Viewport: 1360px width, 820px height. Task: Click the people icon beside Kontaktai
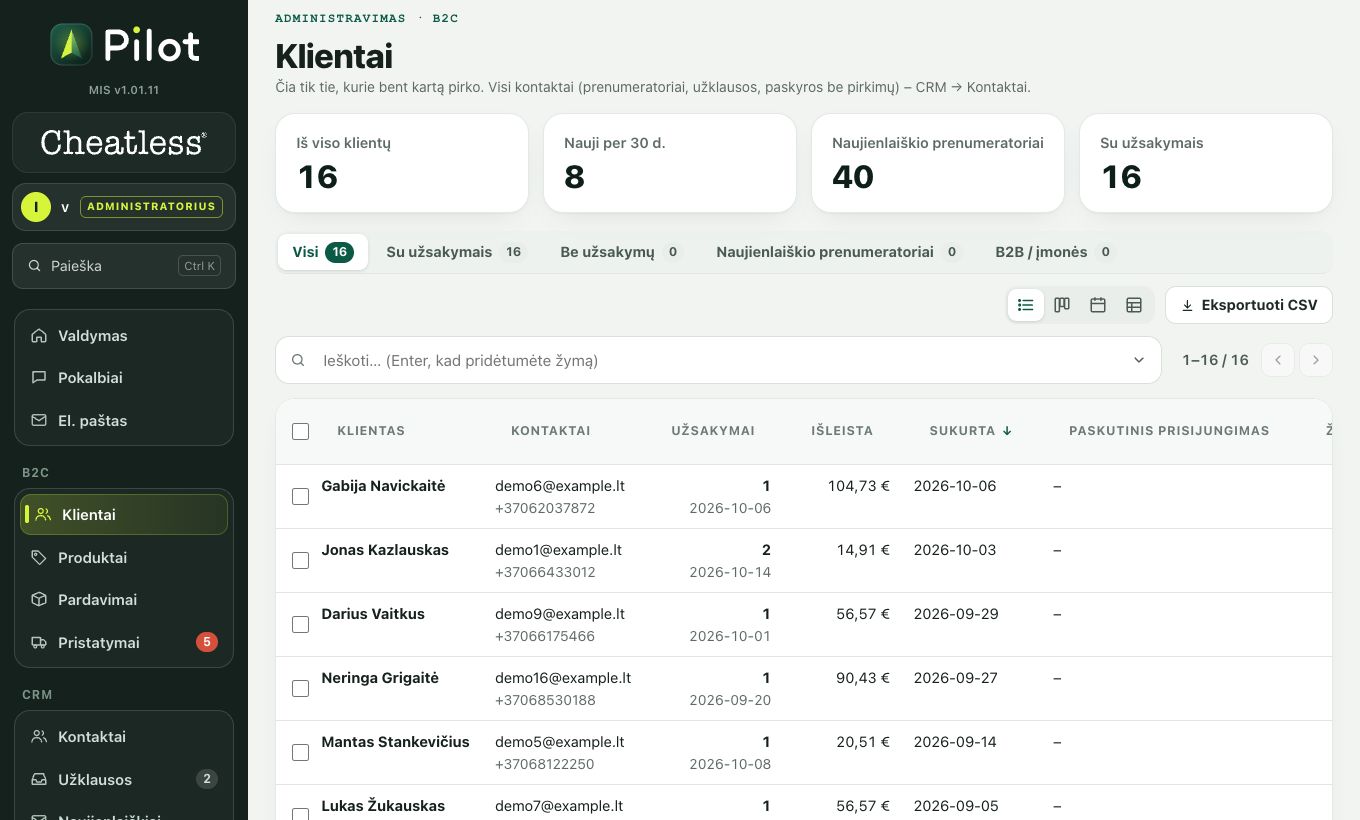pos(39,737)
